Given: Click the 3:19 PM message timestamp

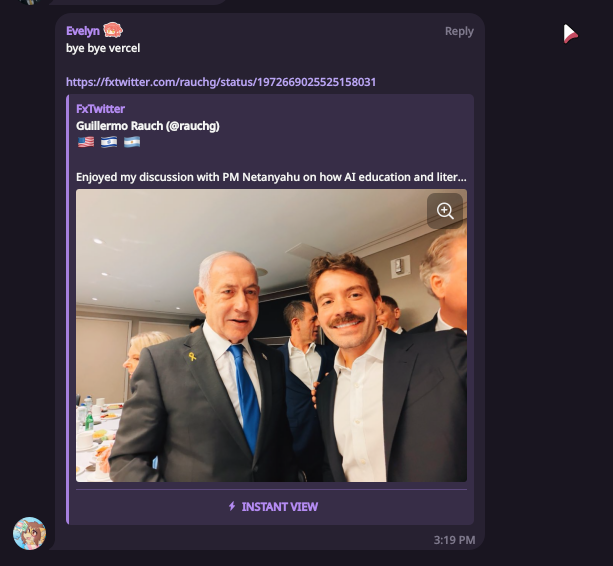Looking at the screenshot, I should [x=454, y=540].
